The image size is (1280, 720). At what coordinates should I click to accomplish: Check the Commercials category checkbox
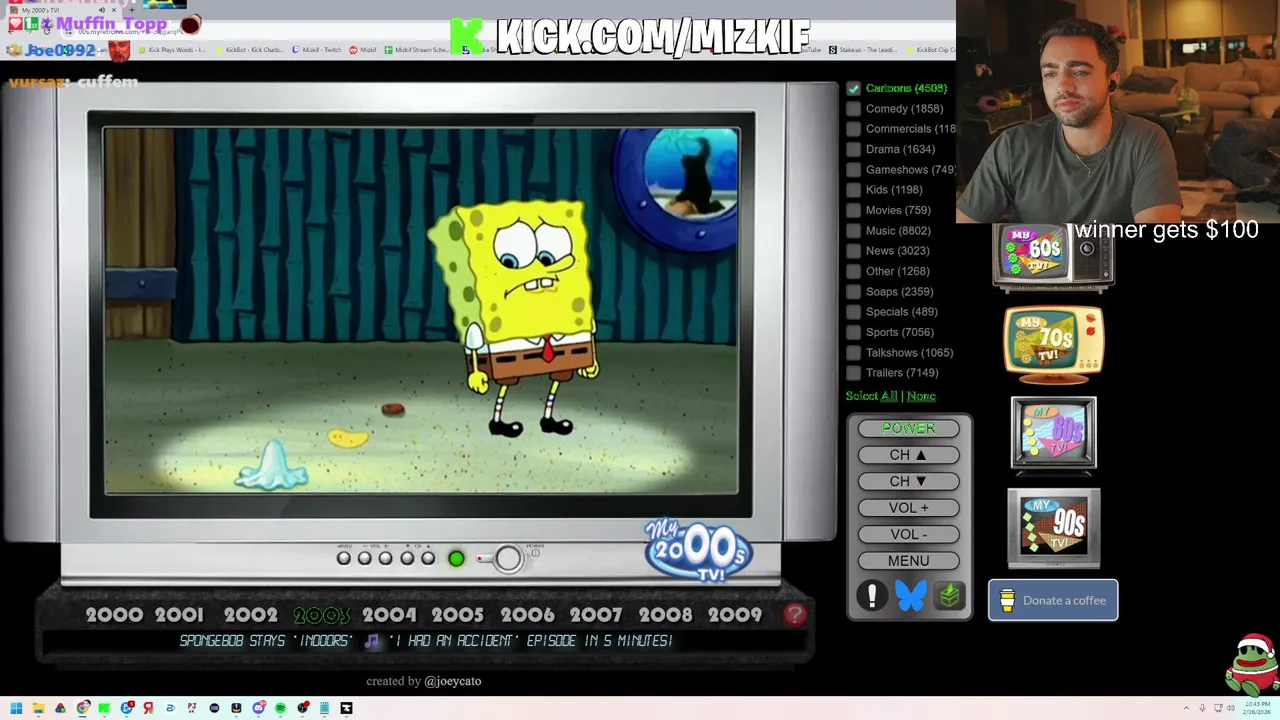pos(853,129)
